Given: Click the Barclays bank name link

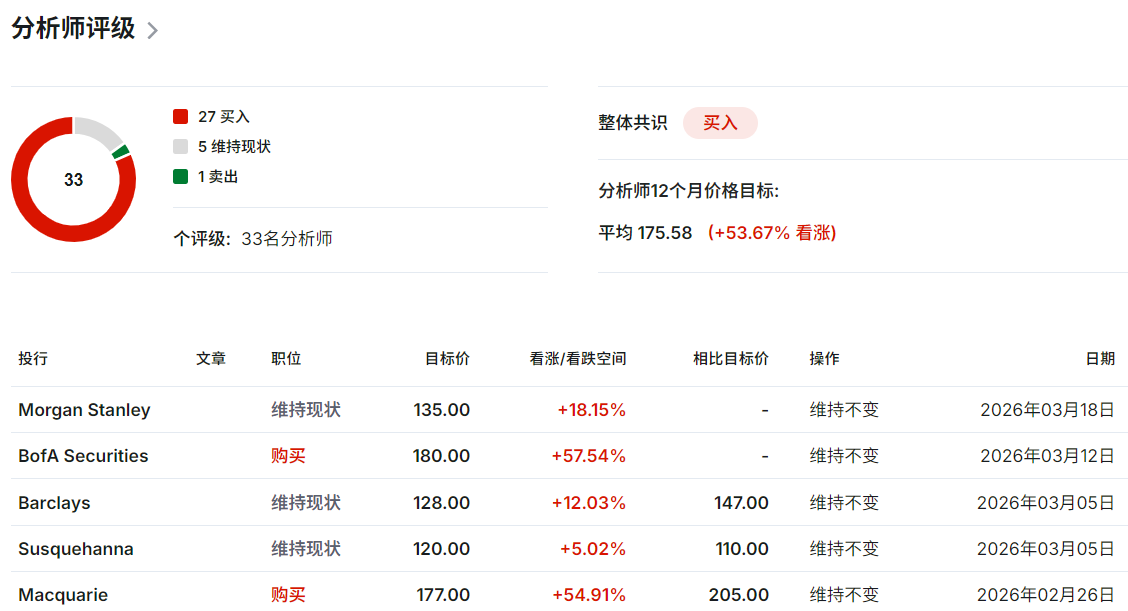Looking at the screenshot, I should click(x=53, y=502).
